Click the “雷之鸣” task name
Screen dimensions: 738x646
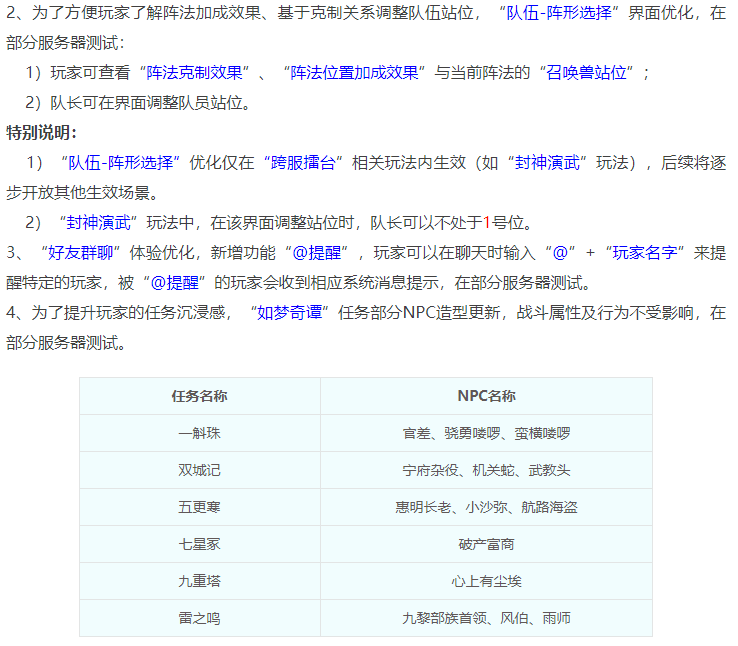pos(199,618)
